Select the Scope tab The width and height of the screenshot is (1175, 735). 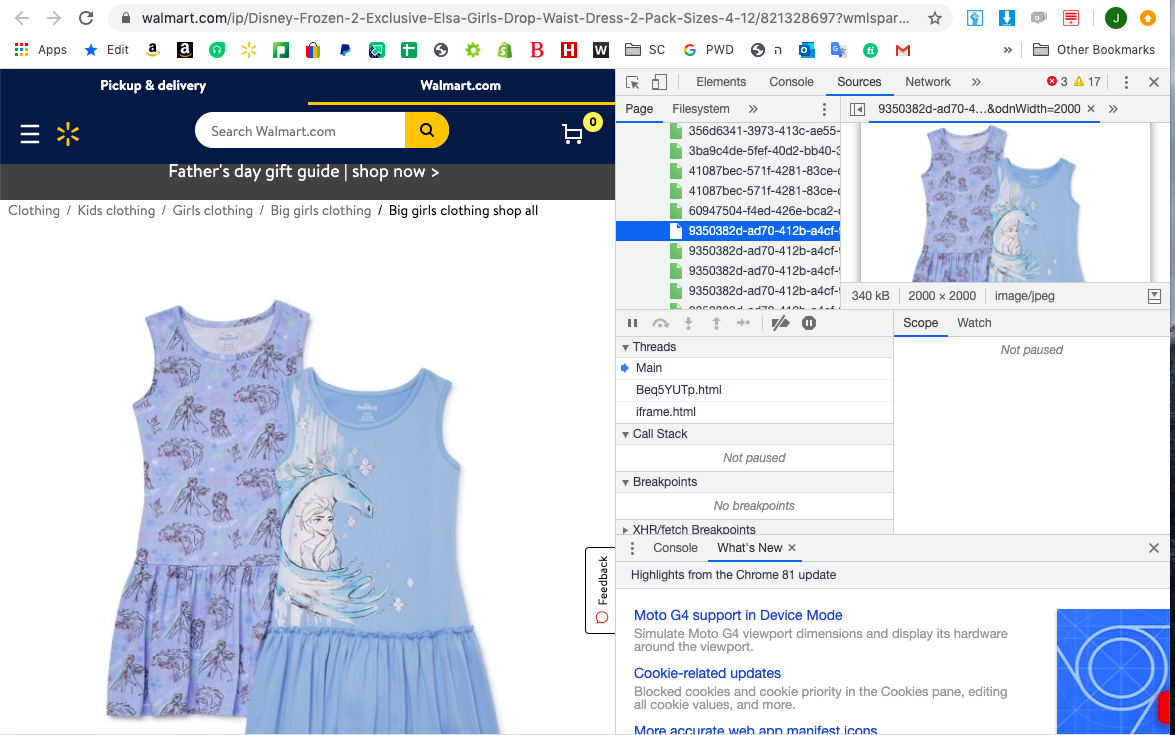(920, 324)
